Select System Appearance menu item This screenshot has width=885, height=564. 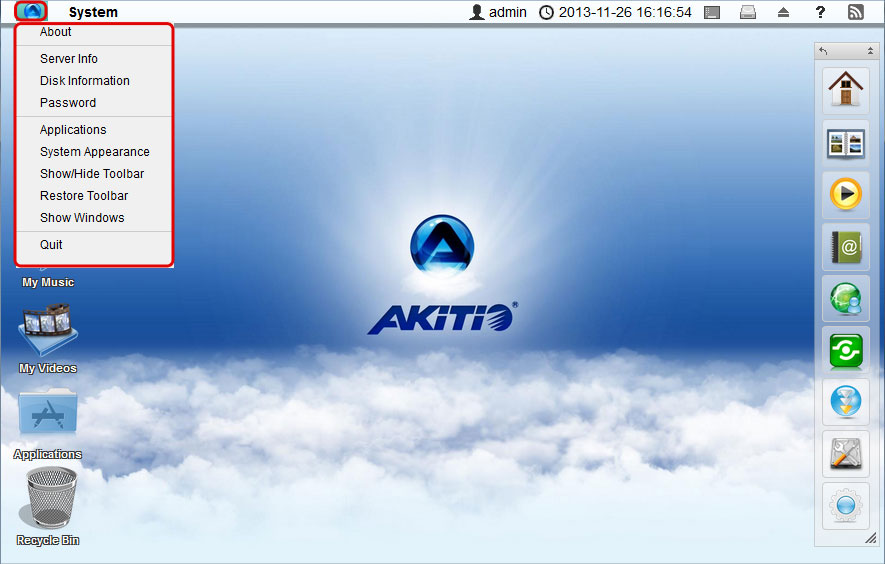[95, 152]
